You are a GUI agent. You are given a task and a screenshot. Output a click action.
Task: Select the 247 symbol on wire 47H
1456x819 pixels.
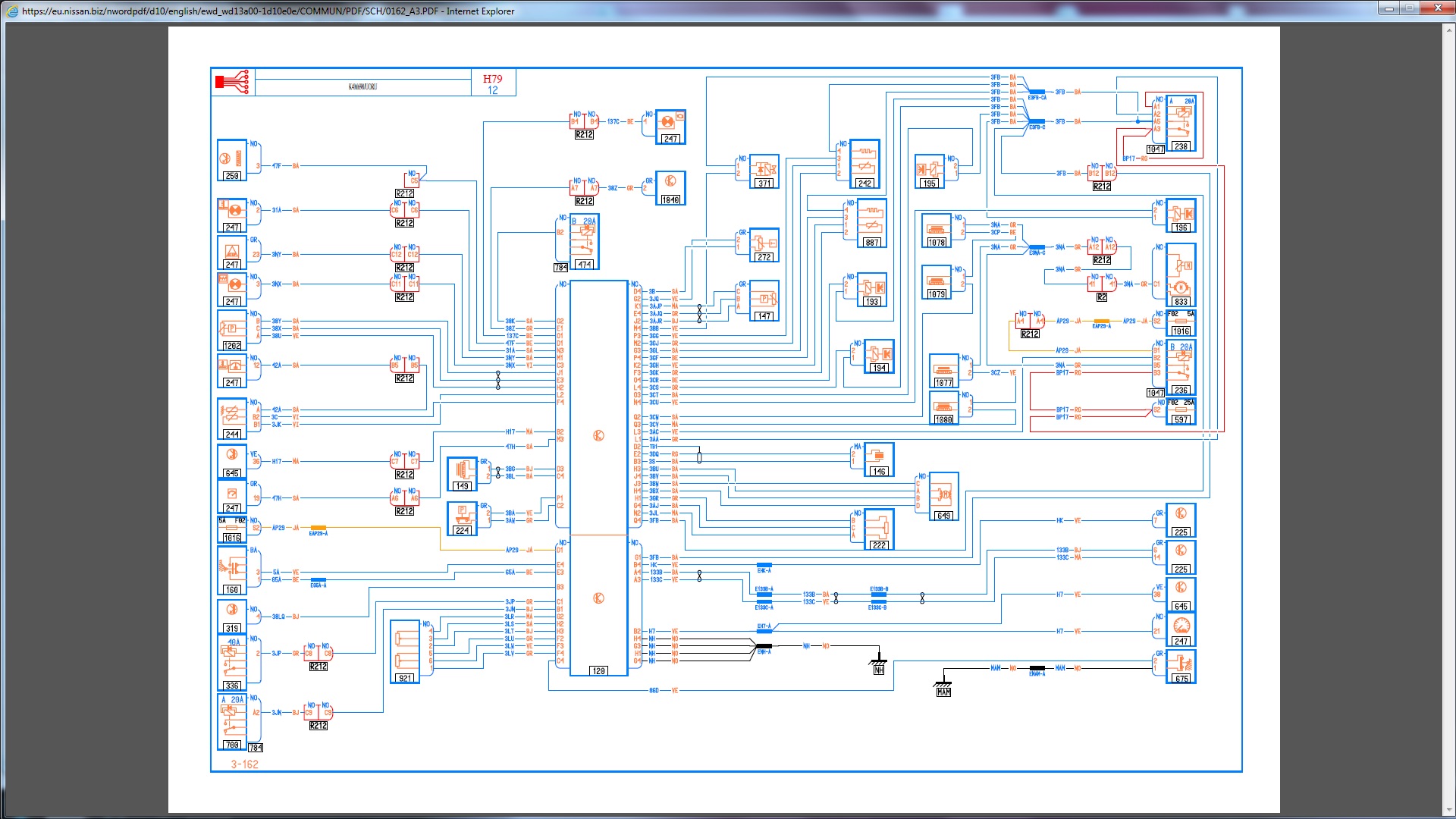coord(232,497)
